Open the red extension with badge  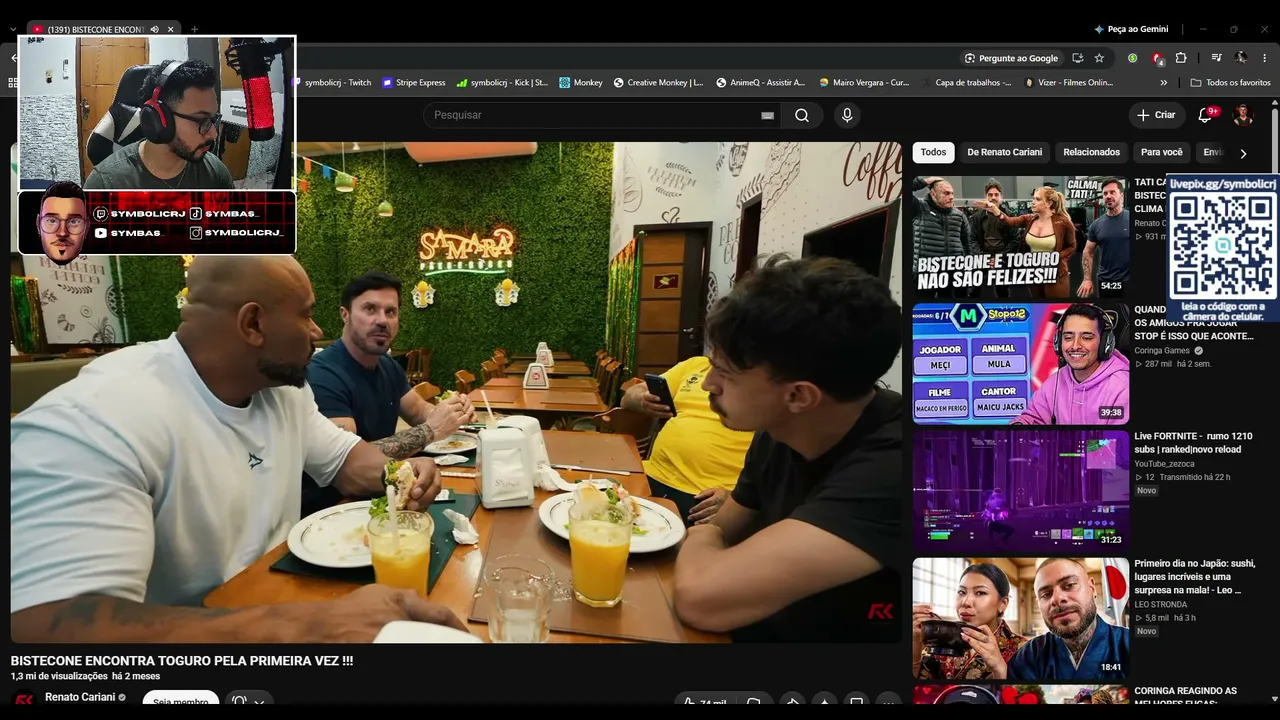(x=1157, y=58)
